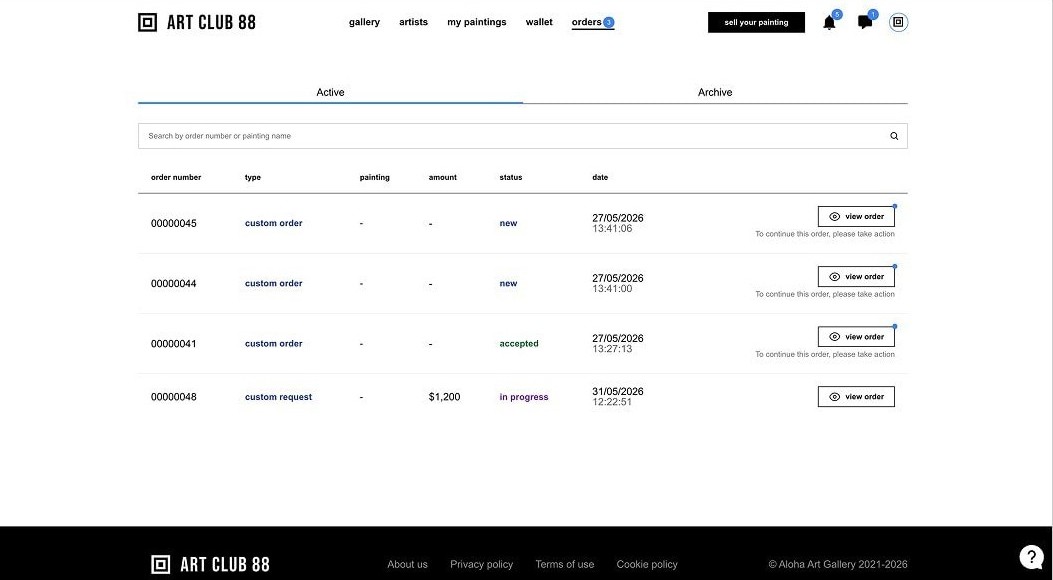Open the chat messages icon
The height and width of the screenshot is (580, 1053).
click(x=865, y=23)
